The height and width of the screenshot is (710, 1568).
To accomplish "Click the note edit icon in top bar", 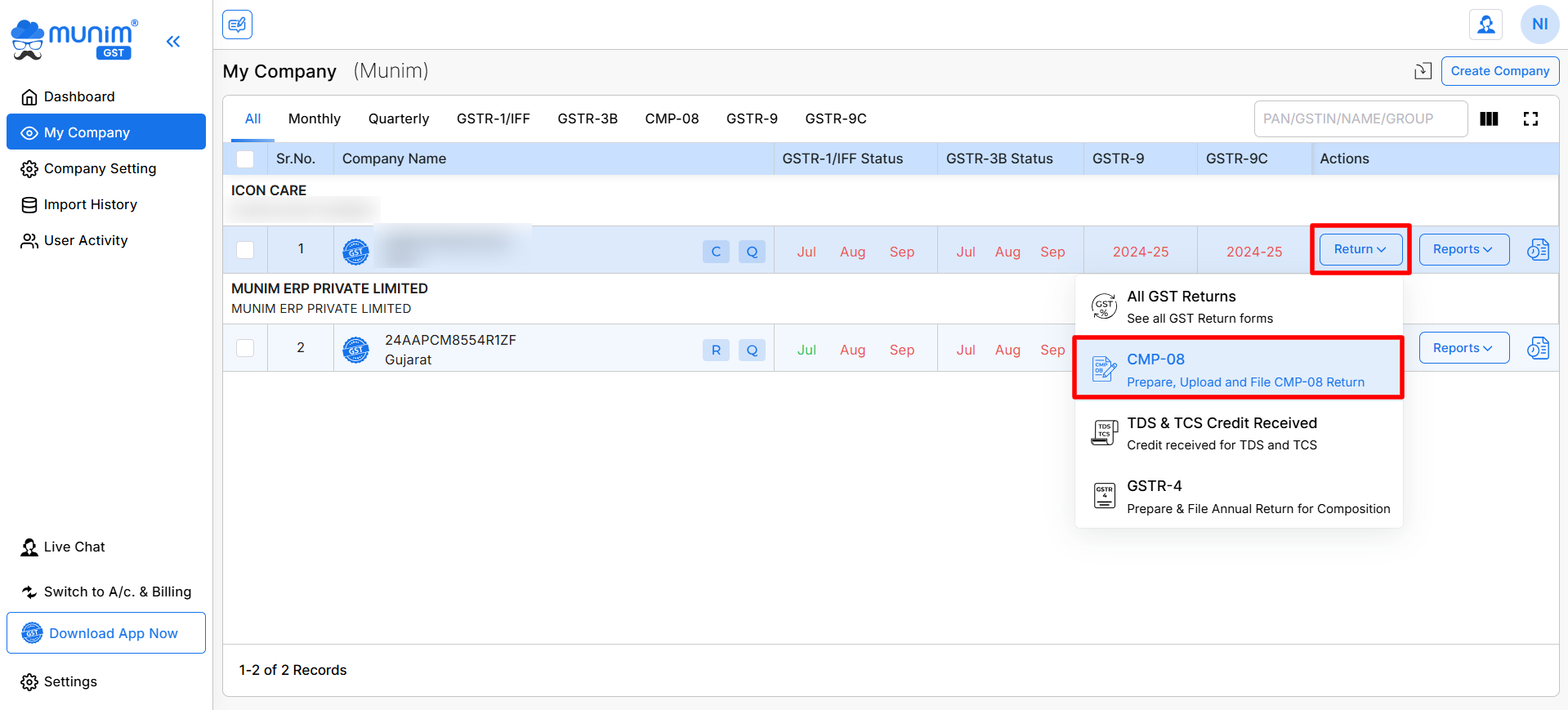I will 237,25.
